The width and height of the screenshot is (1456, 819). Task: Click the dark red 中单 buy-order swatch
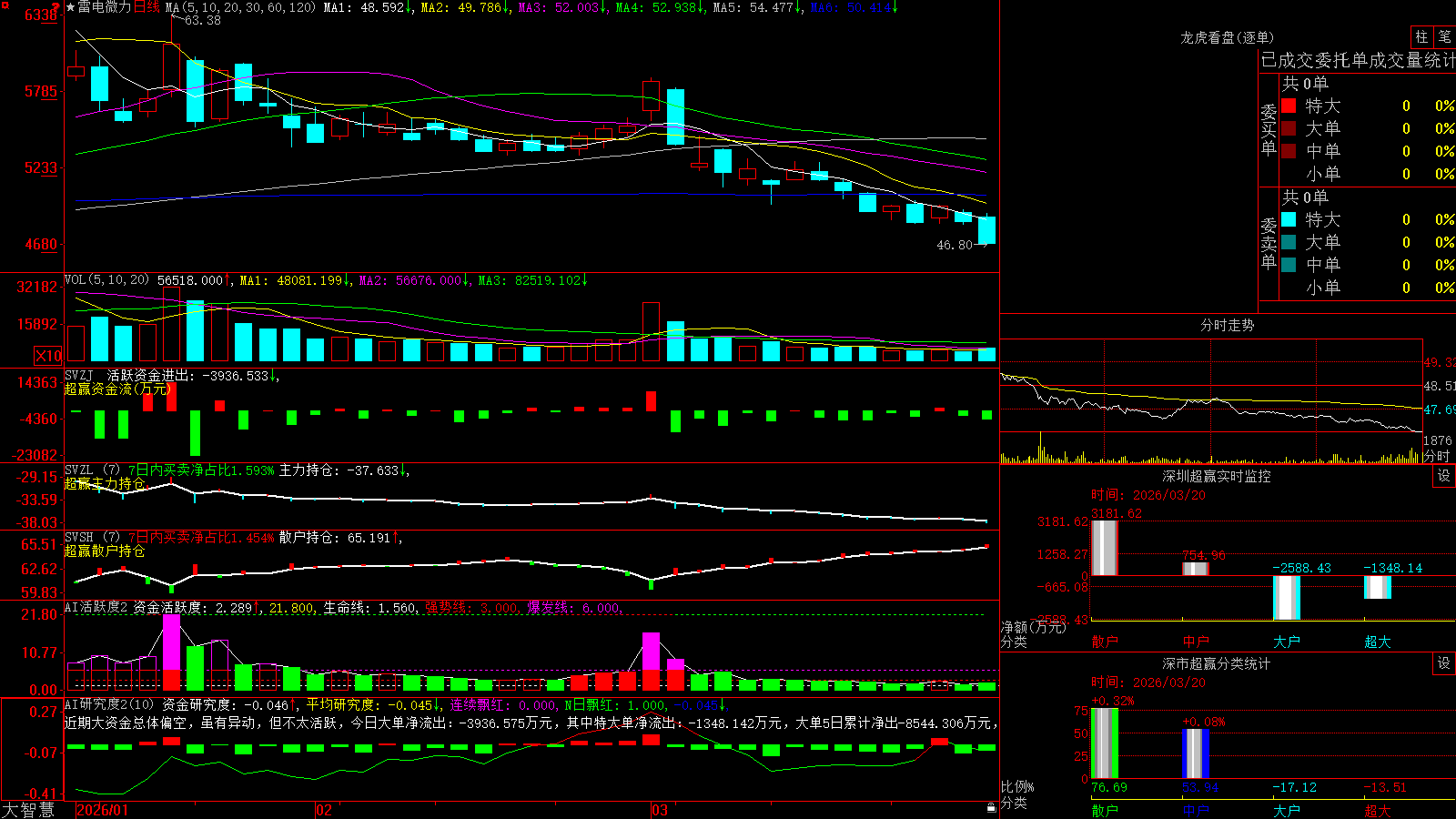pyautogui.click(x=1289, y=151)
